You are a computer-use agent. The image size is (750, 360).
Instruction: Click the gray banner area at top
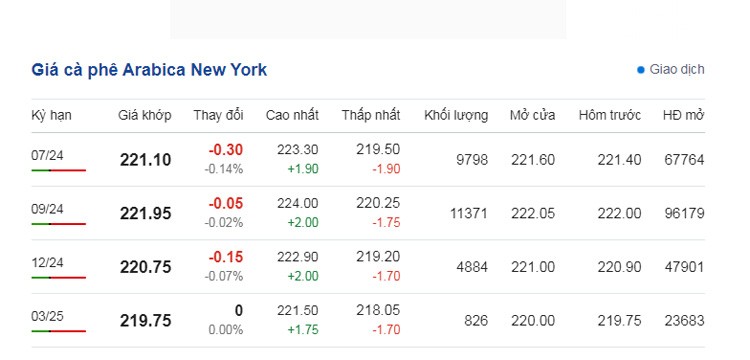pyautogui.click(x=368, y=19)
